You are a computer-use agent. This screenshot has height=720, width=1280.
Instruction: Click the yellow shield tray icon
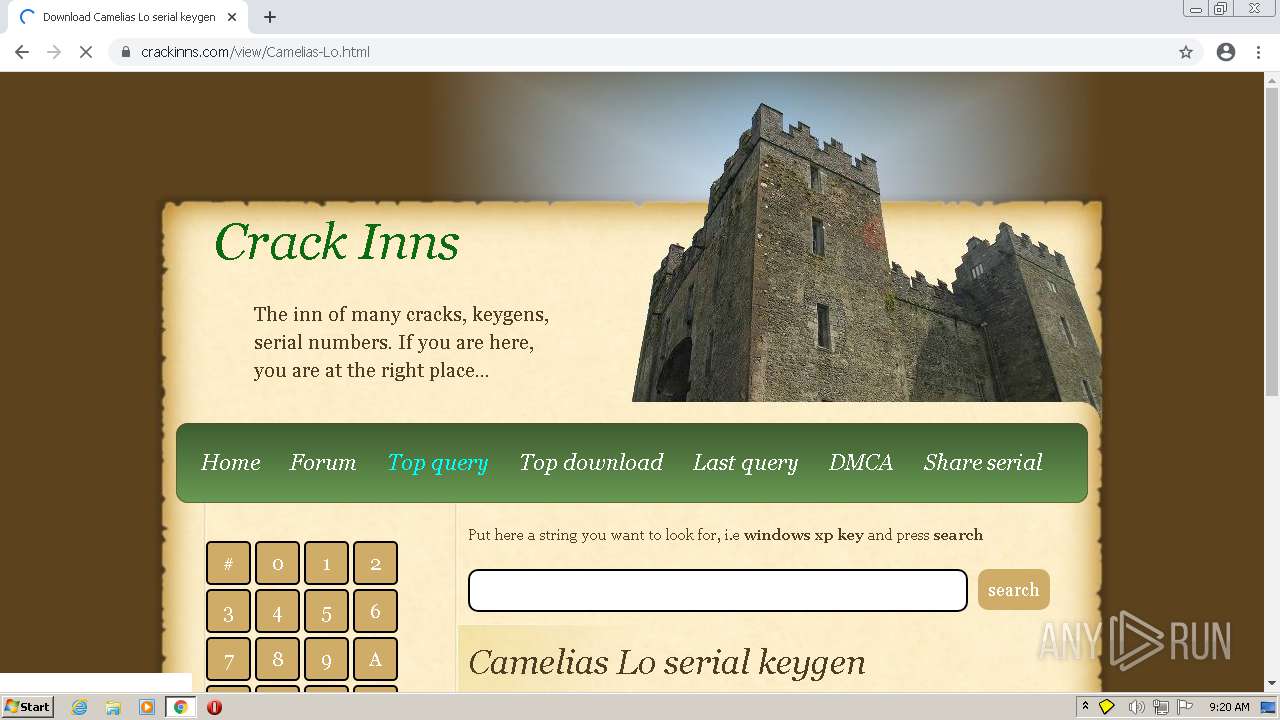pyautogui.click(x=1107, y=707)
